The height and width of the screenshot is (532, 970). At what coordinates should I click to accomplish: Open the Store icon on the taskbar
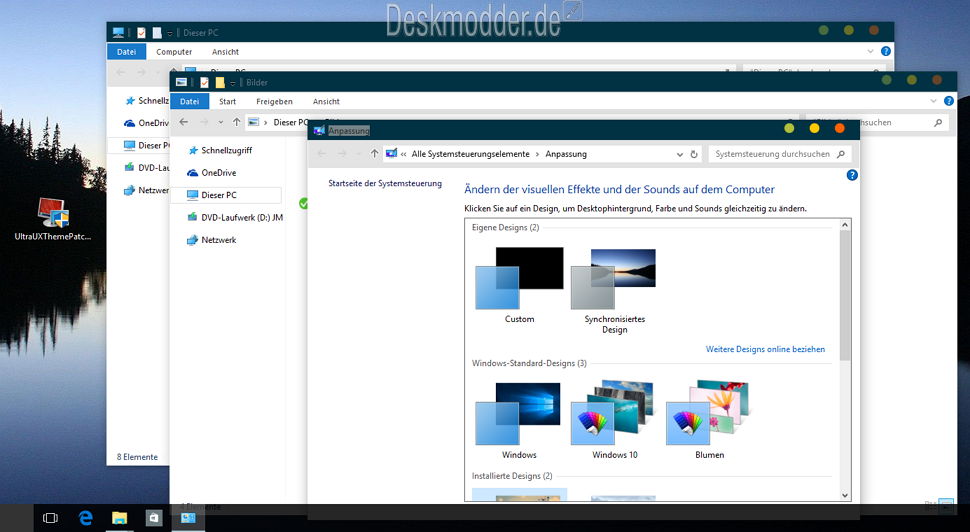pyautogui.click(x=153, y=518)
